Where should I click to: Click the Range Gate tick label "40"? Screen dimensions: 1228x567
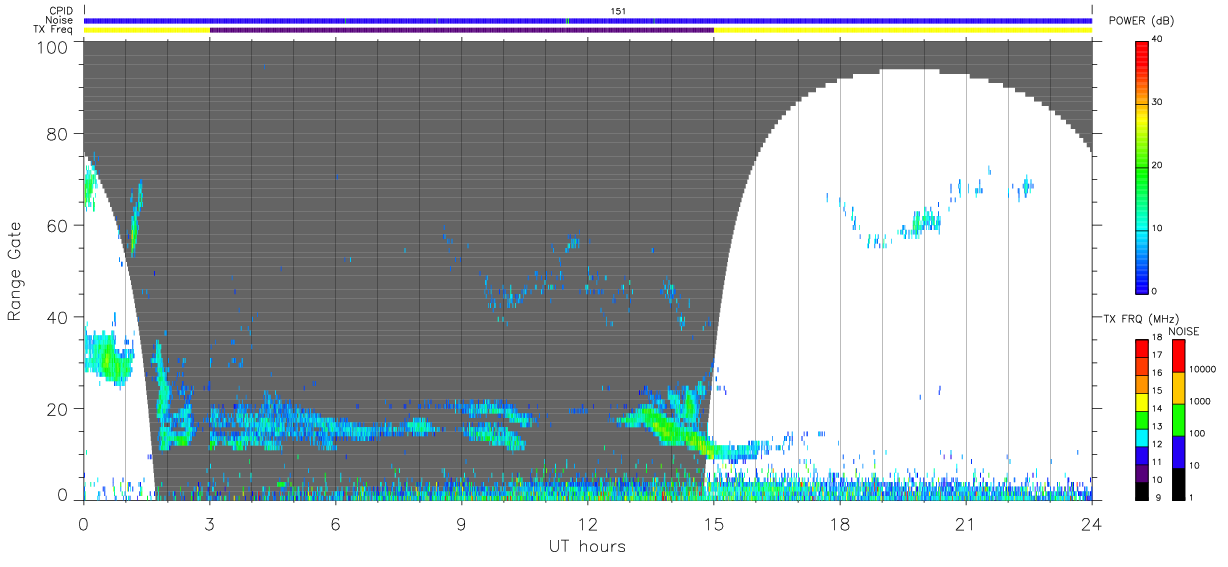(58, 317)
